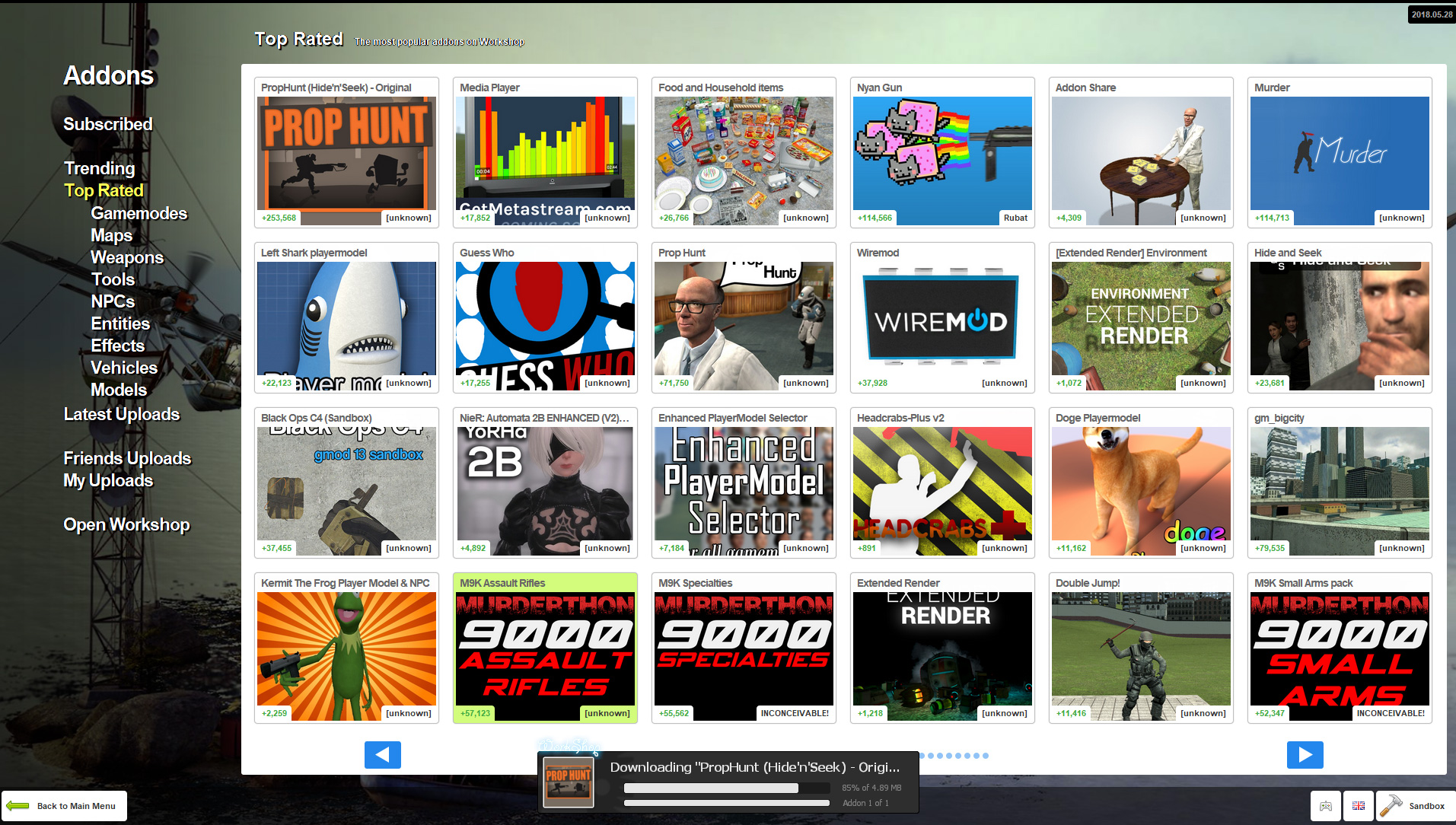Click the +253,568 rating on PropHunt Original

[279, 218]
